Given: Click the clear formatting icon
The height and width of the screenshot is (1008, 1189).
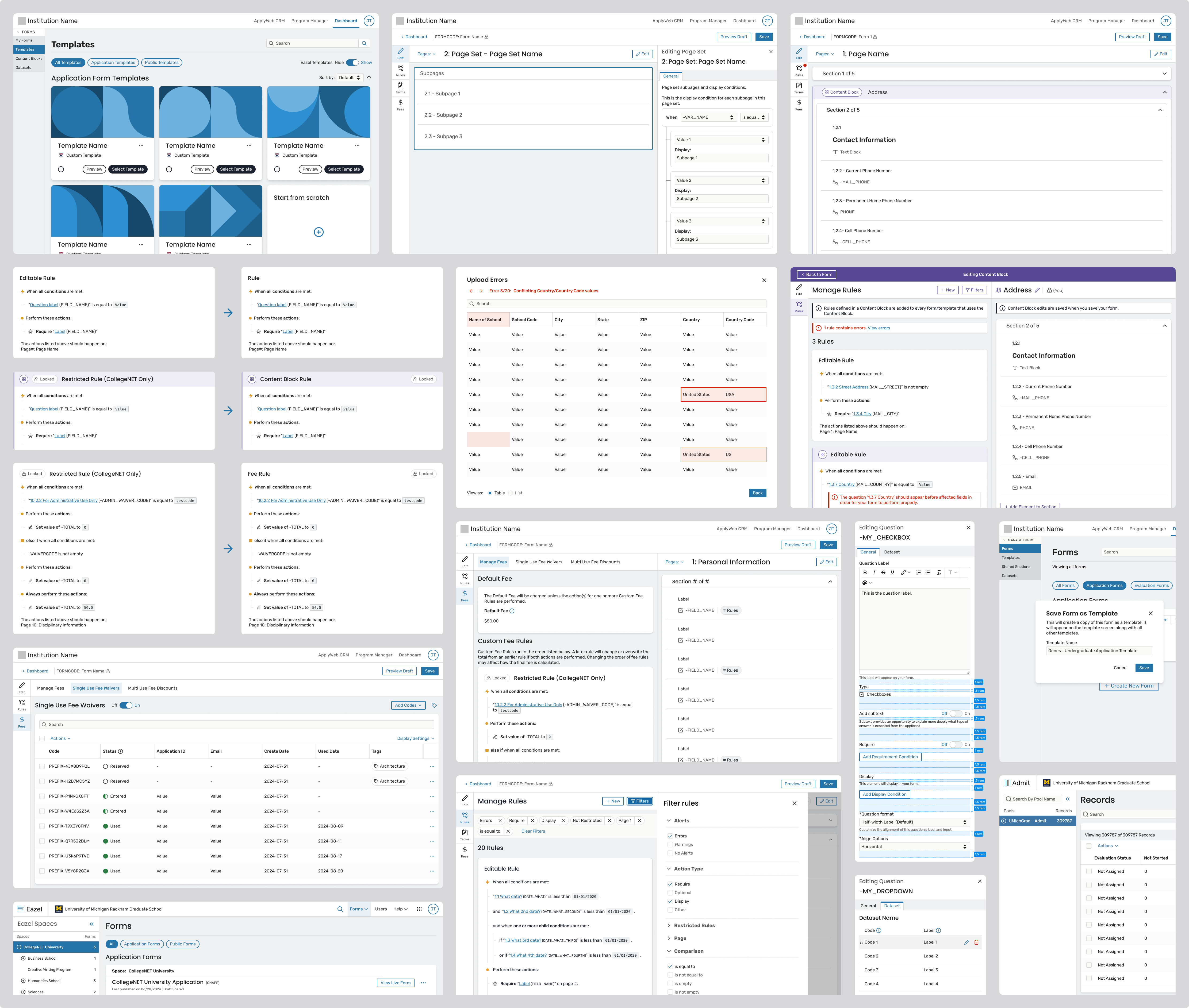Looking at the screenshot, I should click(x=939, y=572).
